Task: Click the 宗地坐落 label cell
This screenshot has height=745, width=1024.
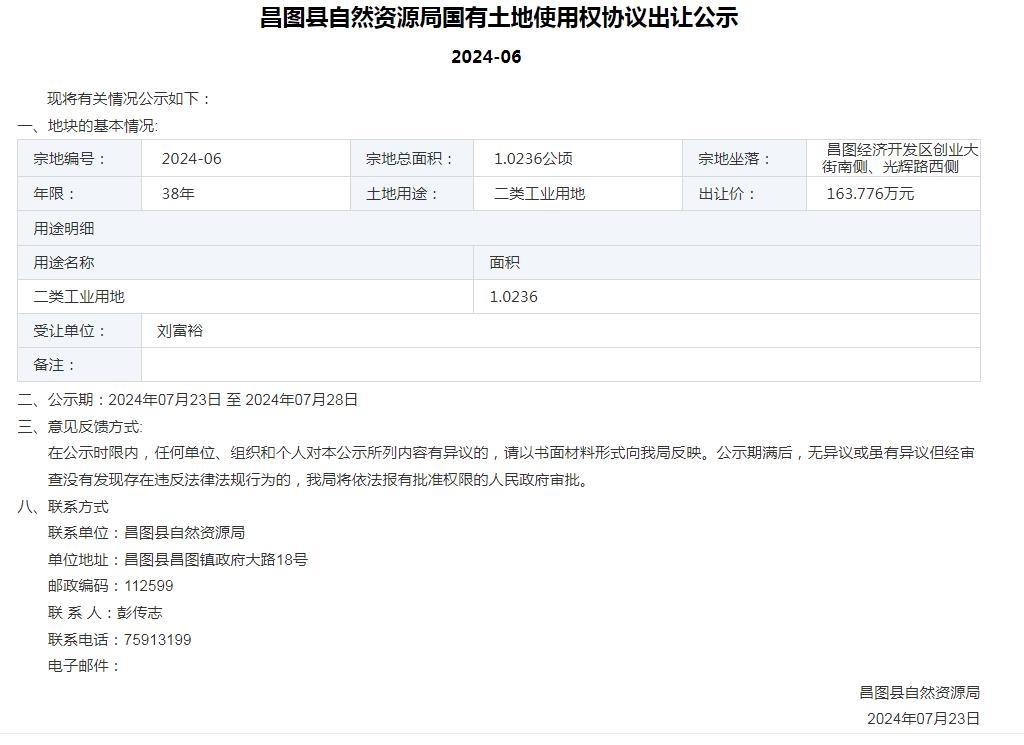Action: (x=744, y=159)
